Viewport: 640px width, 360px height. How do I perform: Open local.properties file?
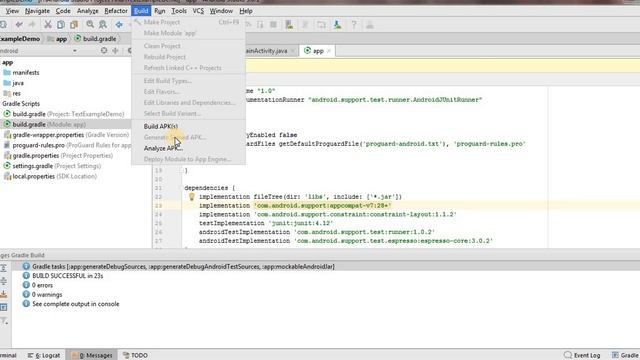[50, 177]
